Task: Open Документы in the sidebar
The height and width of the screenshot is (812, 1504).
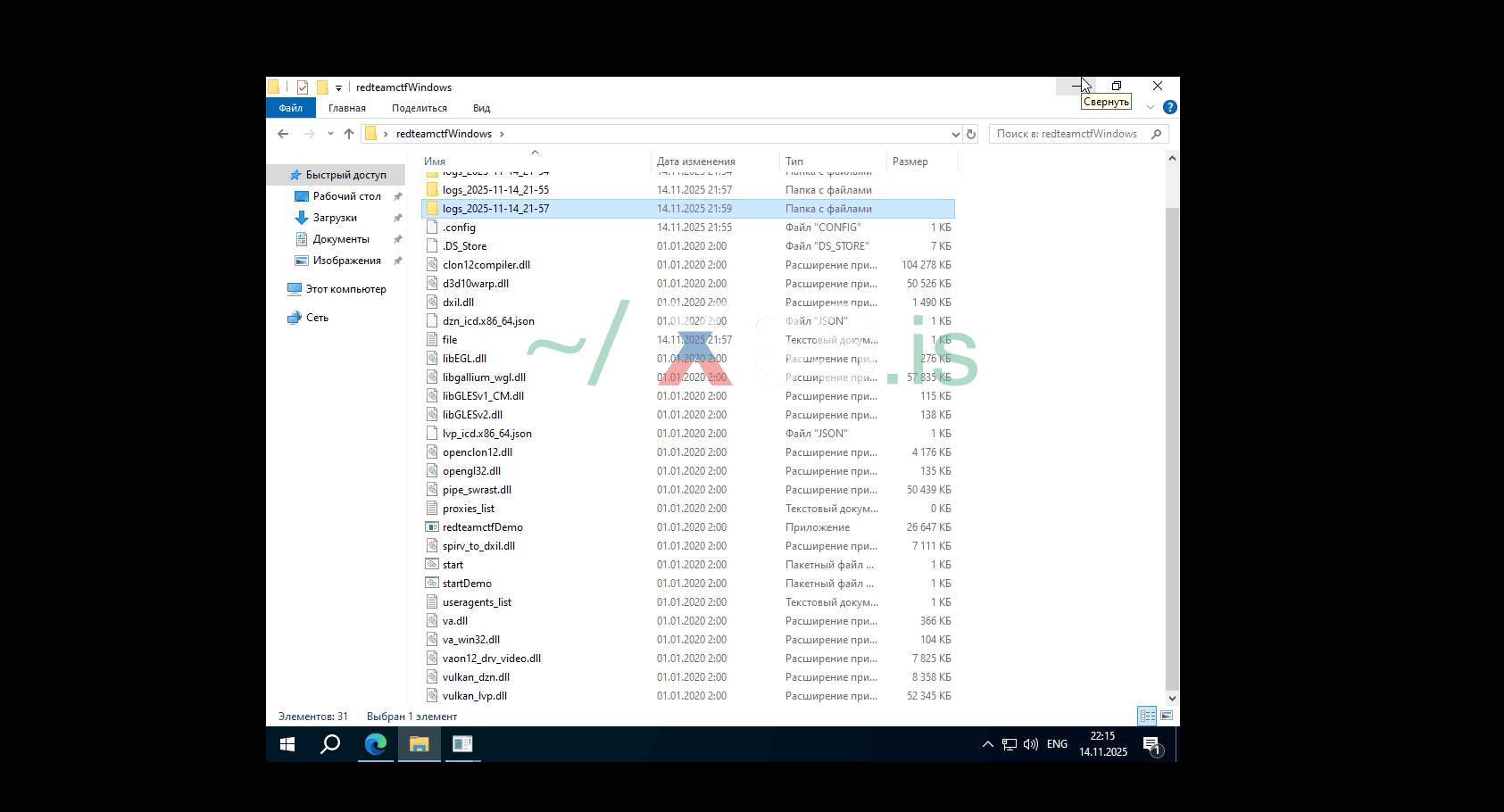Action: [341, 239]
